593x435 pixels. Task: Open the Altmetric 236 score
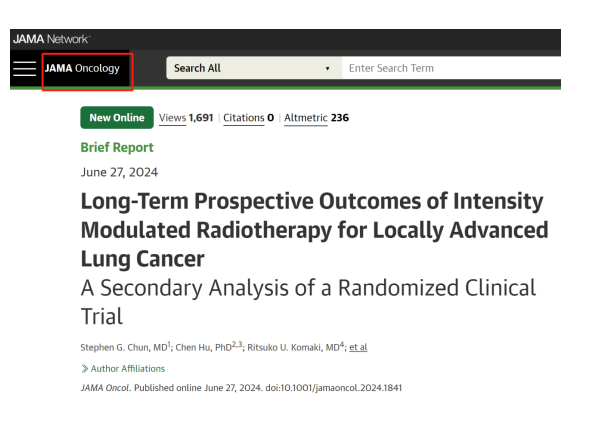(x=317, y=118)
